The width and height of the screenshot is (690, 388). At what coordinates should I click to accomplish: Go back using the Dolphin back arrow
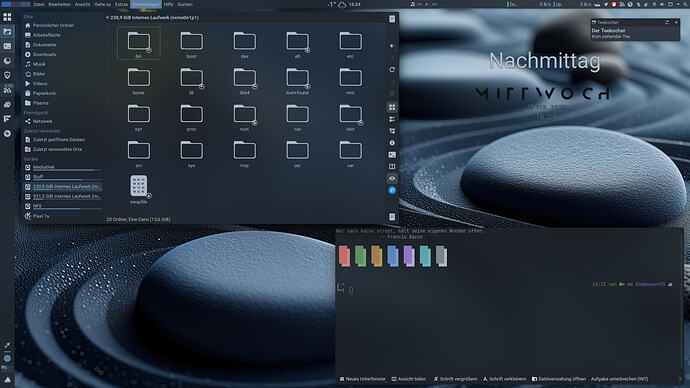(392, 46)
